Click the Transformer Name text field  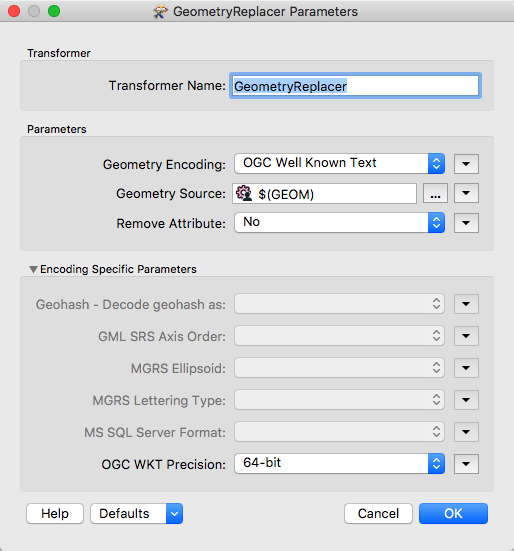[x=355, y=86]
